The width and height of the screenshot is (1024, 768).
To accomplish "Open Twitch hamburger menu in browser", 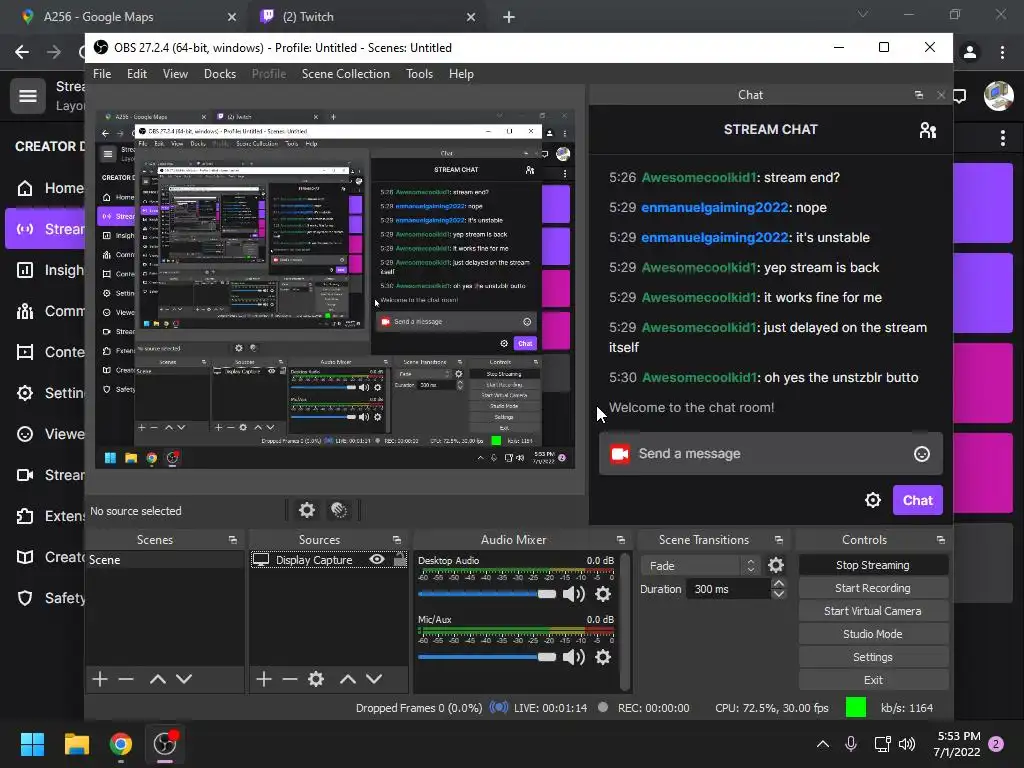I will point(27,96).
